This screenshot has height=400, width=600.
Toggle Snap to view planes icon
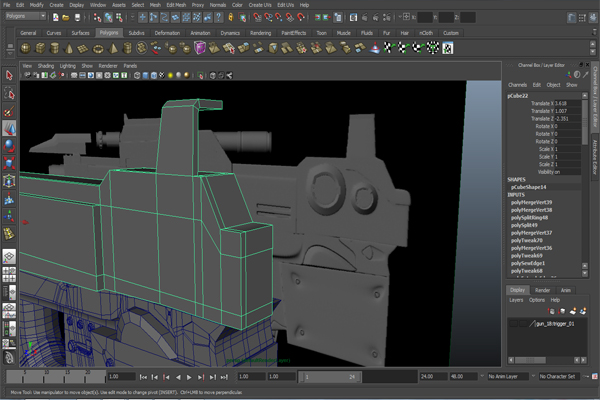[290, 17]
